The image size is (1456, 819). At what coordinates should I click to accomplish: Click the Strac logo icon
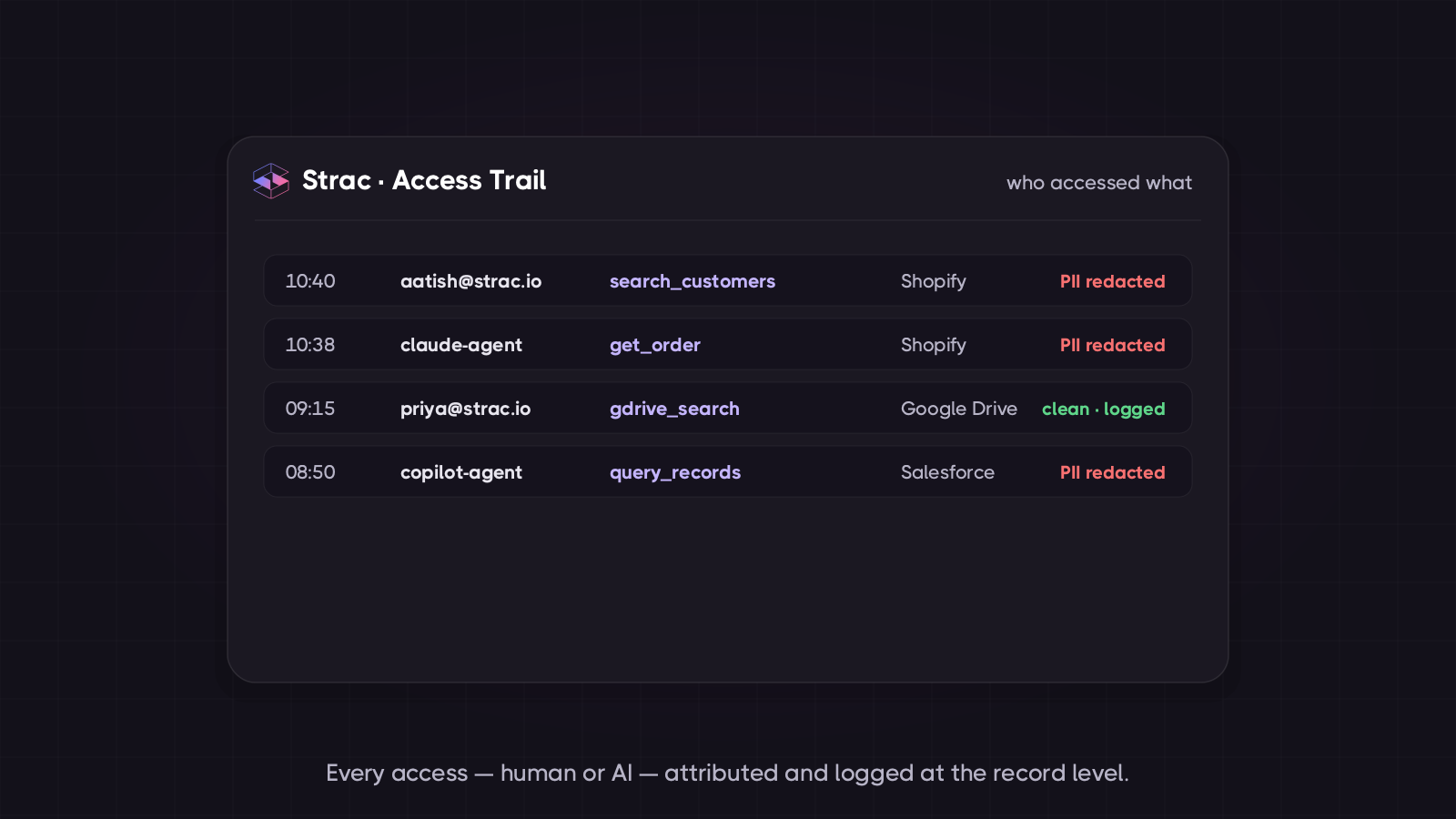[271, 181]
